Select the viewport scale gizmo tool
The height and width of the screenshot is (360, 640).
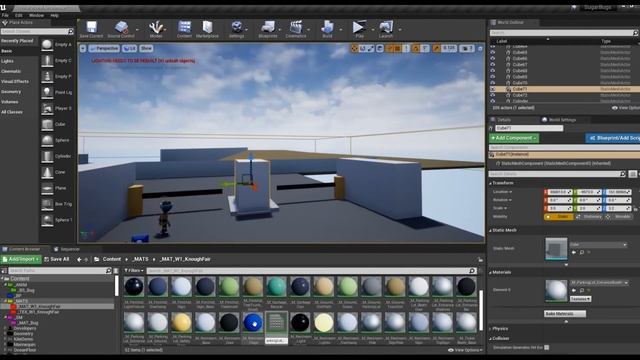pyautogui.click(x=371, y=49)
